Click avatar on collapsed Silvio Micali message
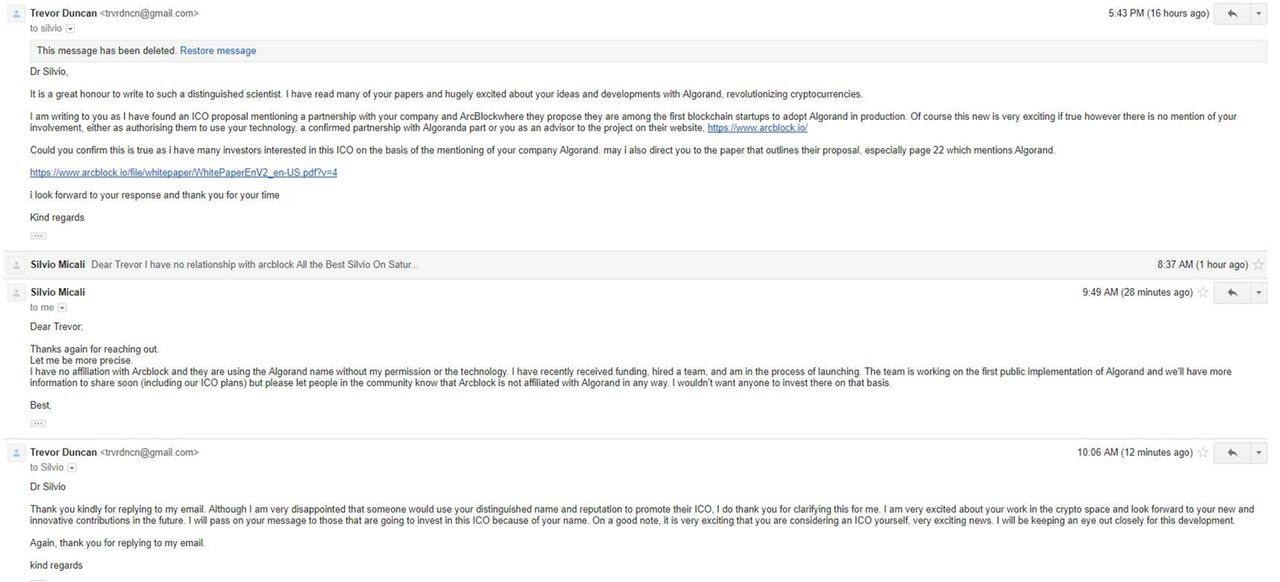This screenshot has height=582, width=1280. [x=16, y=265]
